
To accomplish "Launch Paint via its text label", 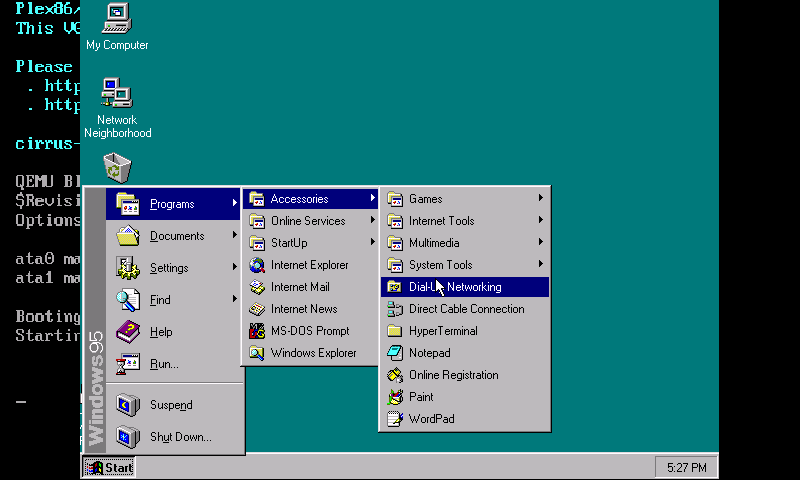I will pyautogui.click(x=421, y=397).
